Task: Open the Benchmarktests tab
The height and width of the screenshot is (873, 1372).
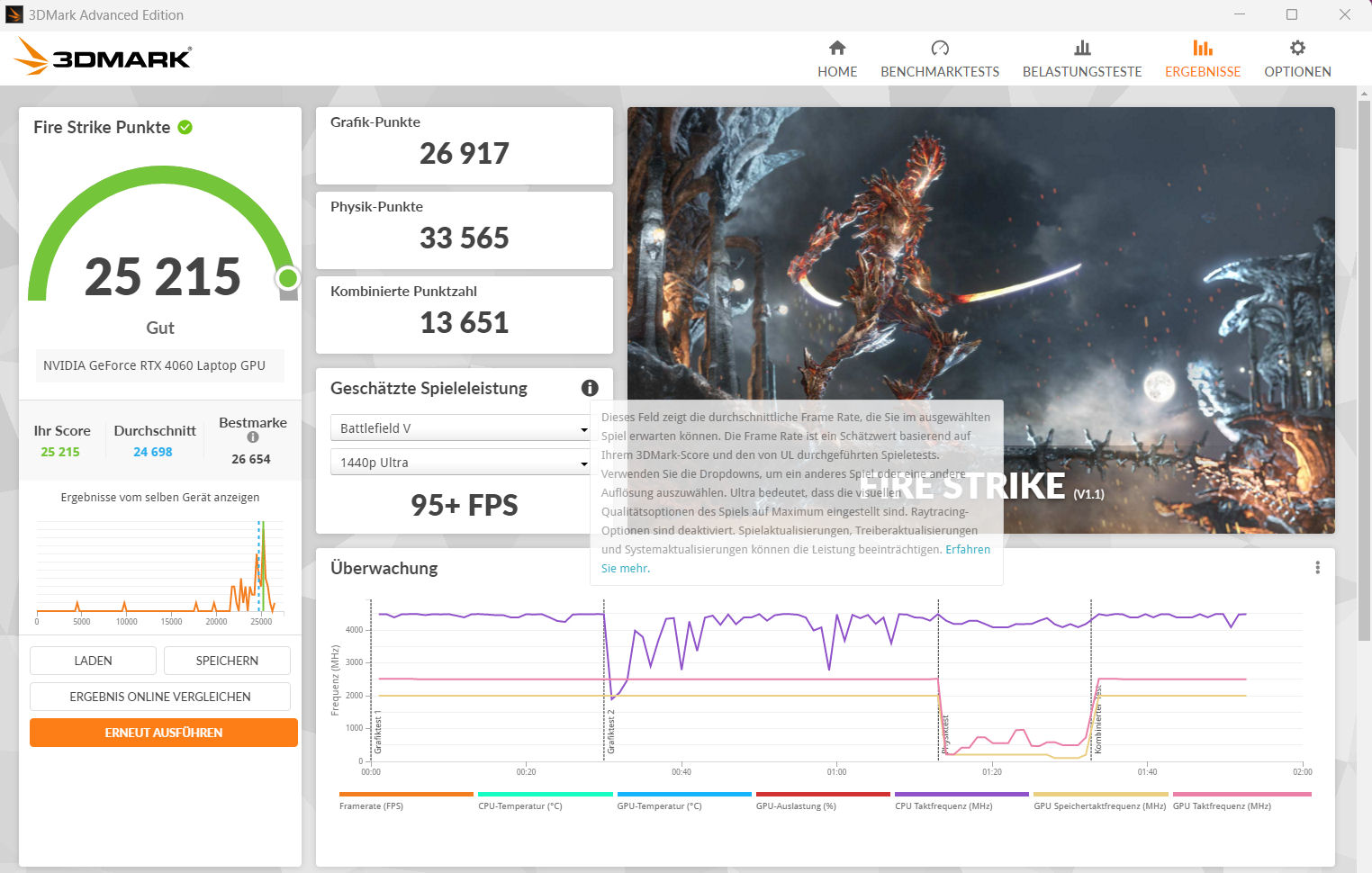Action: pos(940,59)
